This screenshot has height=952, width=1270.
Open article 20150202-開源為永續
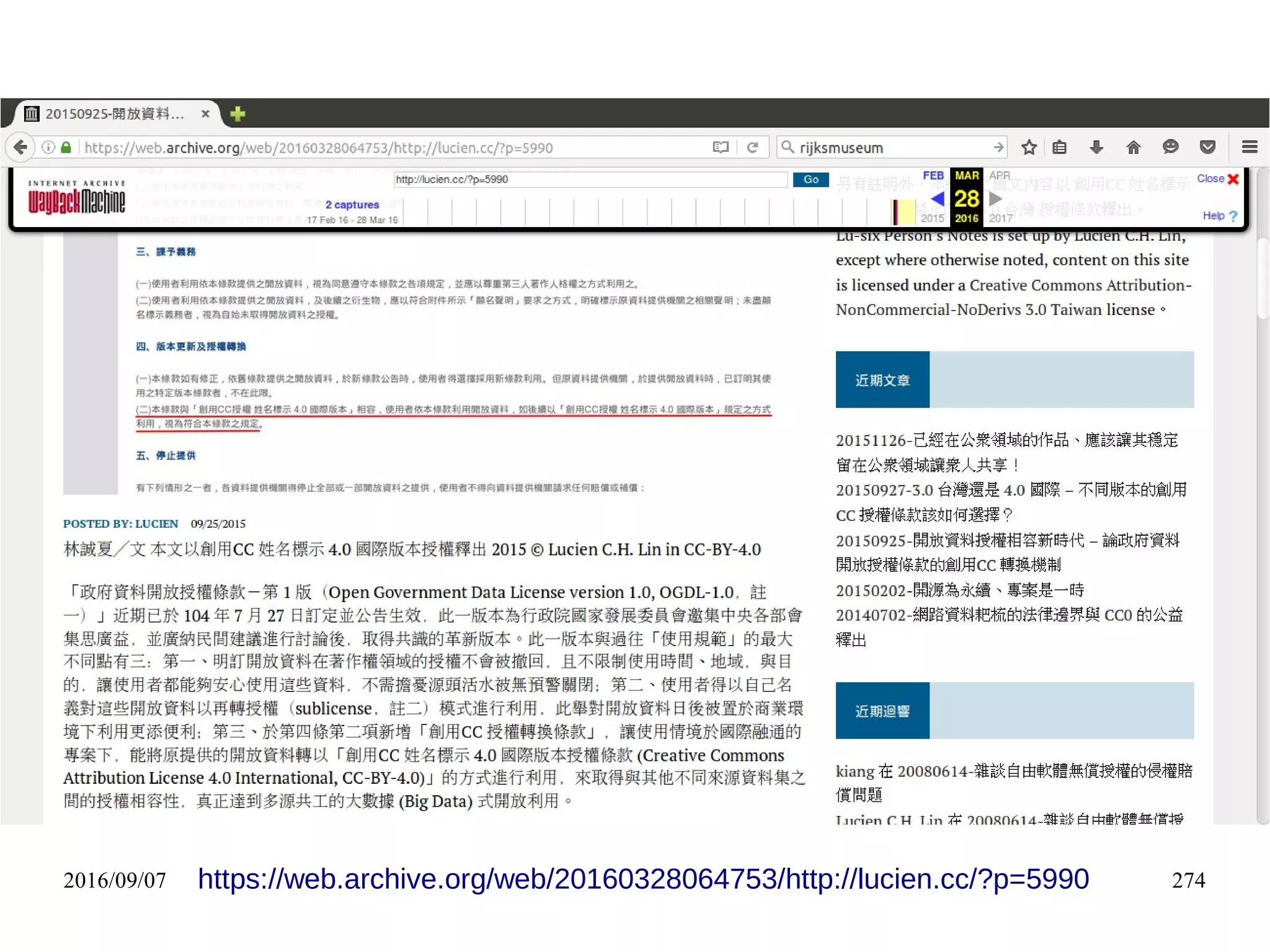tap(959, 590)
